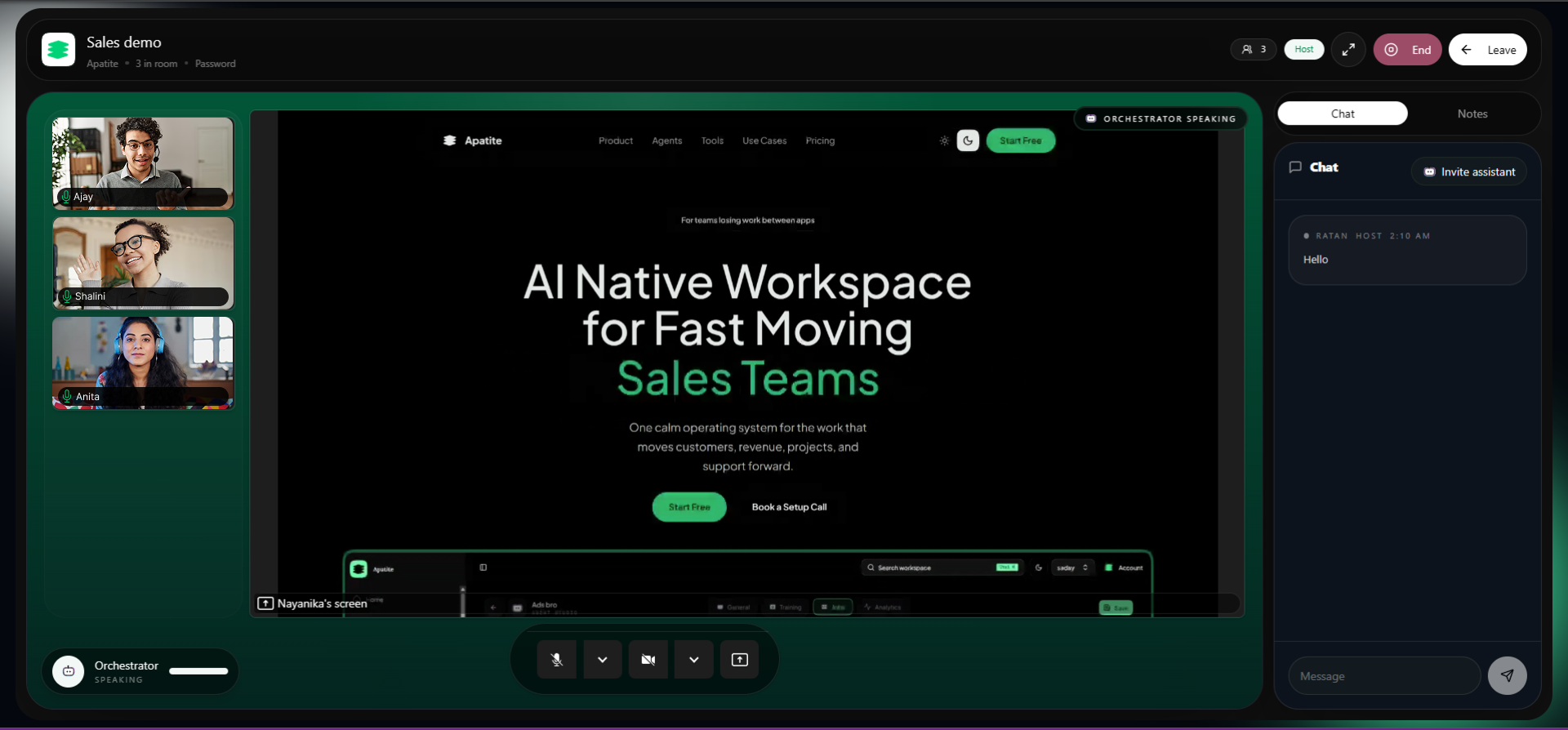Image resolution: width=1568 pixels, height=730 pixels.
Task: Switch shared site to dark mode
Action: [x=968, y=140]
